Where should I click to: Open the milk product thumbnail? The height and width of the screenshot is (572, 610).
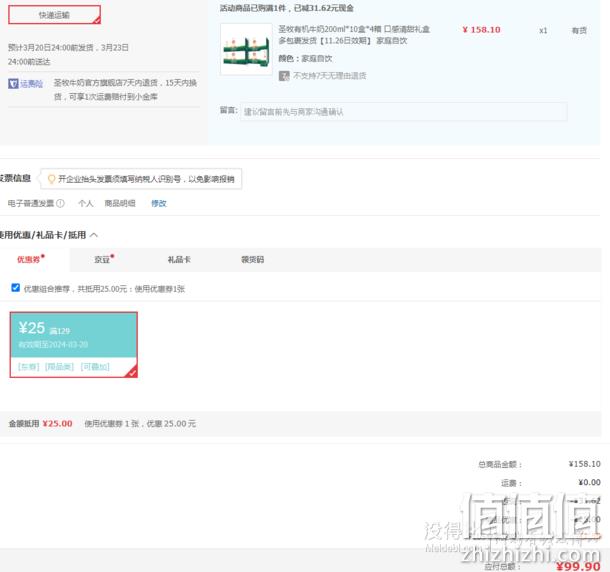(x=246, y=49)
